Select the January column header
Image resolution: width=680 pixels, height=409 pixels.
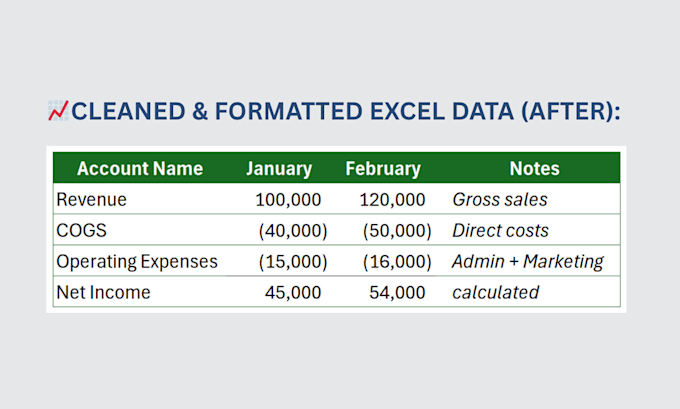[279, 168]
